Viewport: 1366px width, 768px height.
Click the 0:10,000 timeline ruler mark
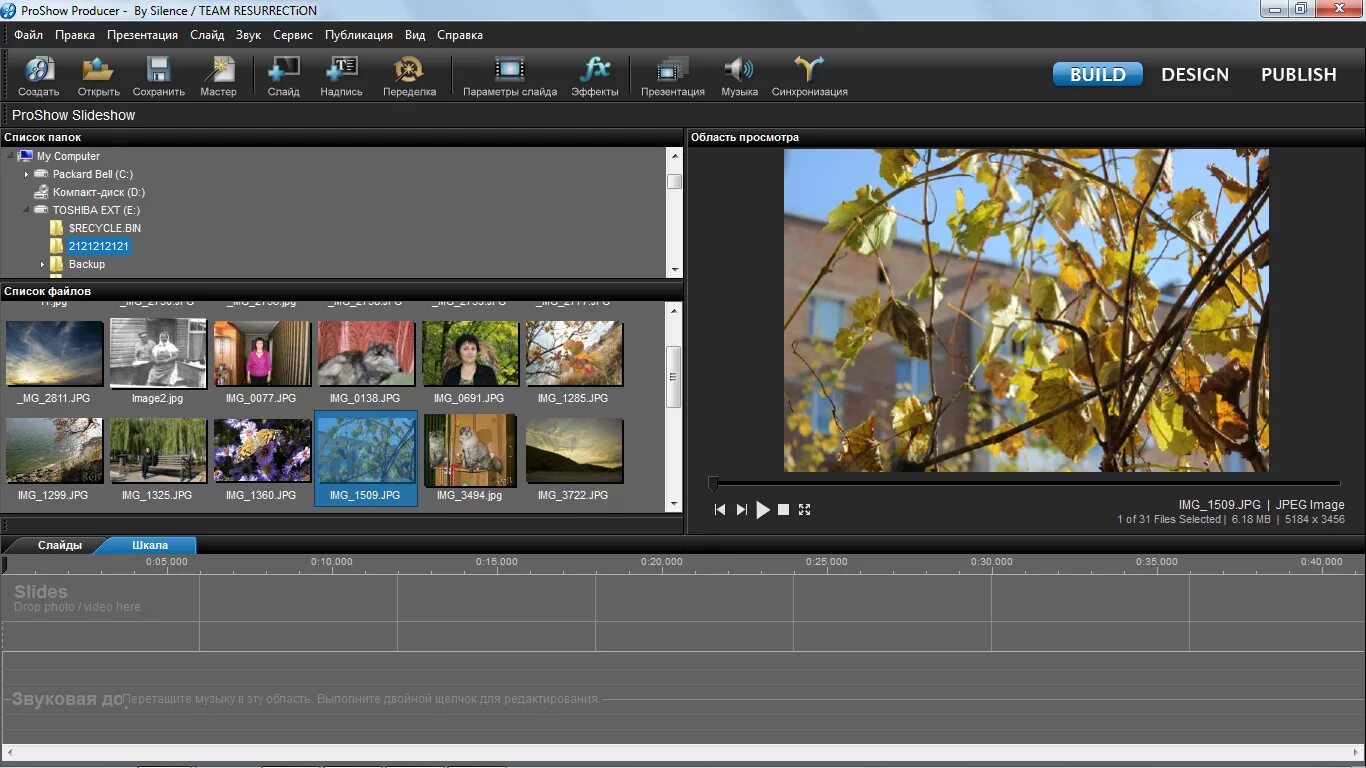pyautogui.click(x=331, y=562)
